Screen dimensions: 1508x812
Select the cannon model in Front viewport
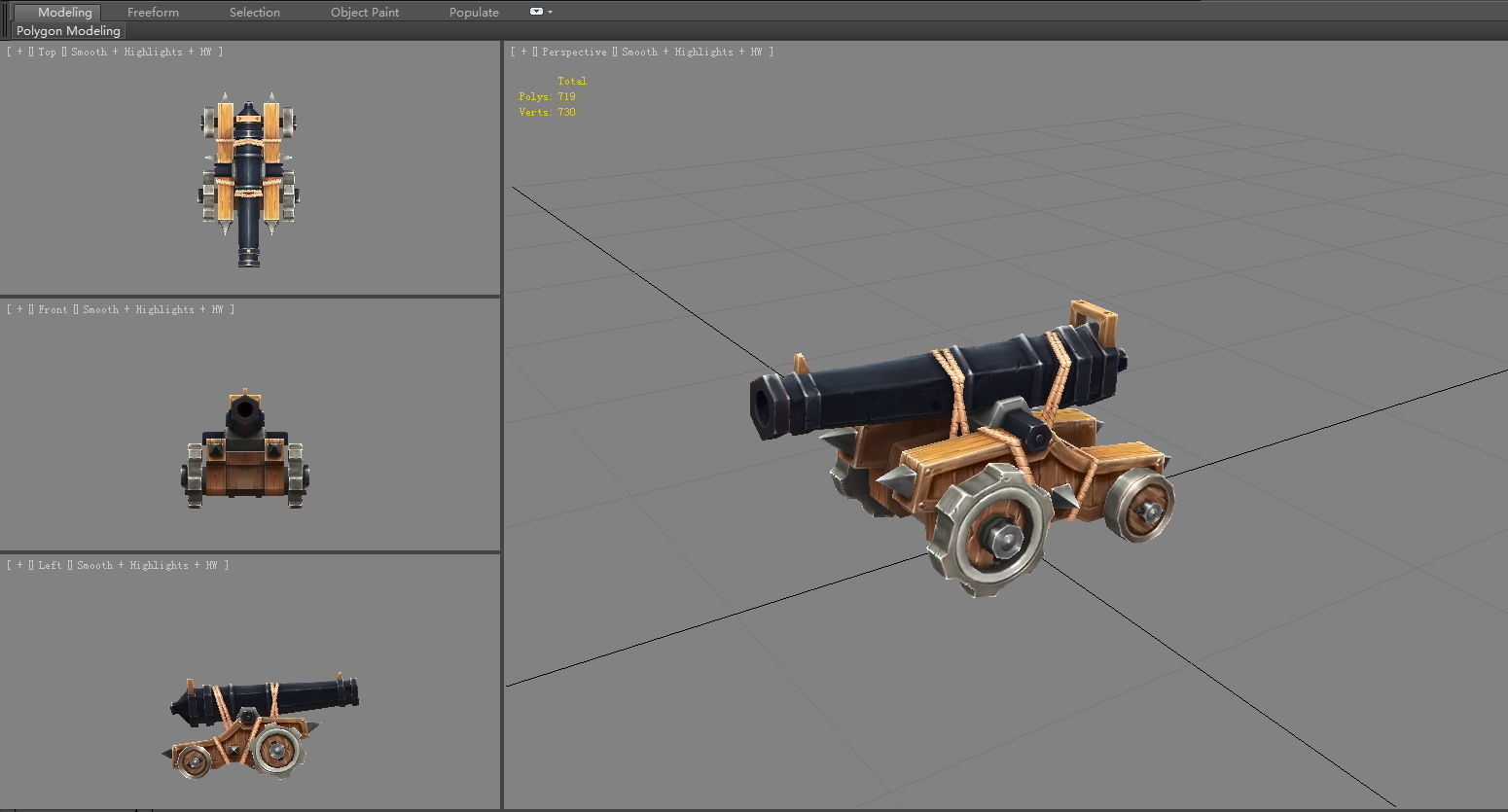tap(245, 449)
